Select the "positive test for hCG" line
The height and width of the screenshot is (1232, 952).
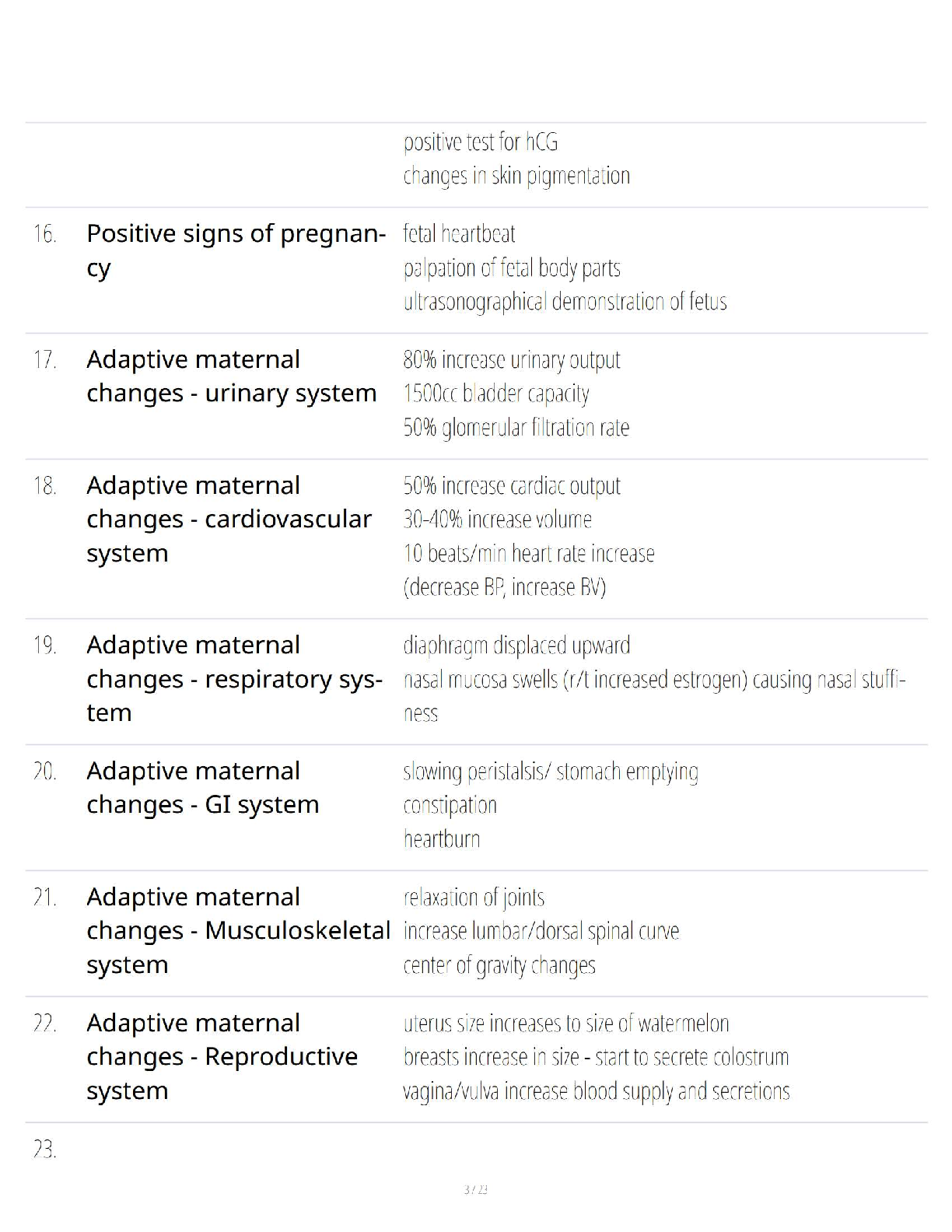(x=480, y=142)
